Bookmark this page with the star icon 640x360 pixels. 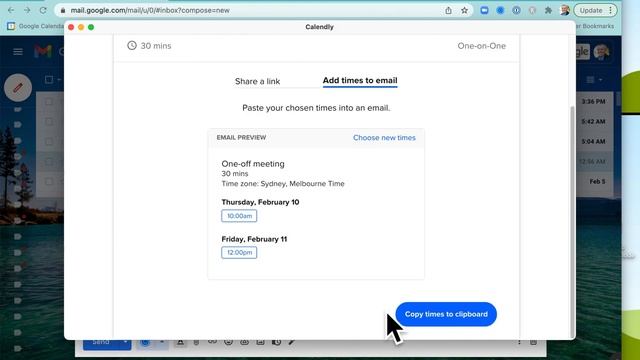tap(464, 11)
